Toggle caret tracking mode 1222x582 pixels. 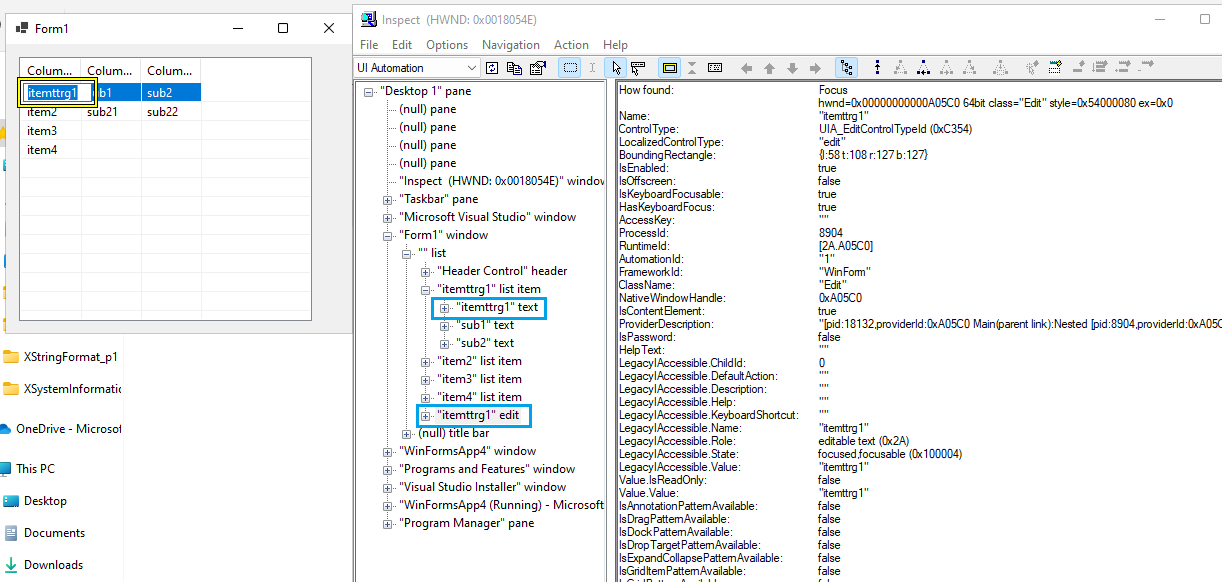click(x=592, y=66)
